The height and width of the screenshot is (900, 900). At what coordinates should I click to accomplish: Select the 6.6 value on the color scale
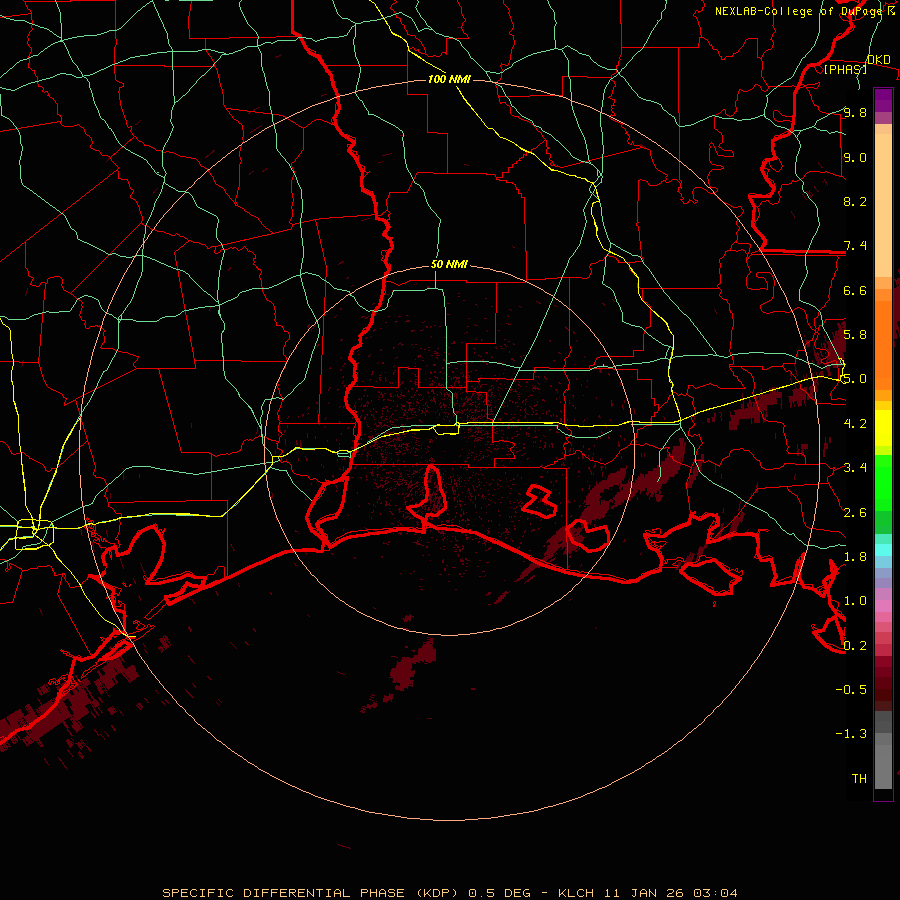tap(855, 290)
